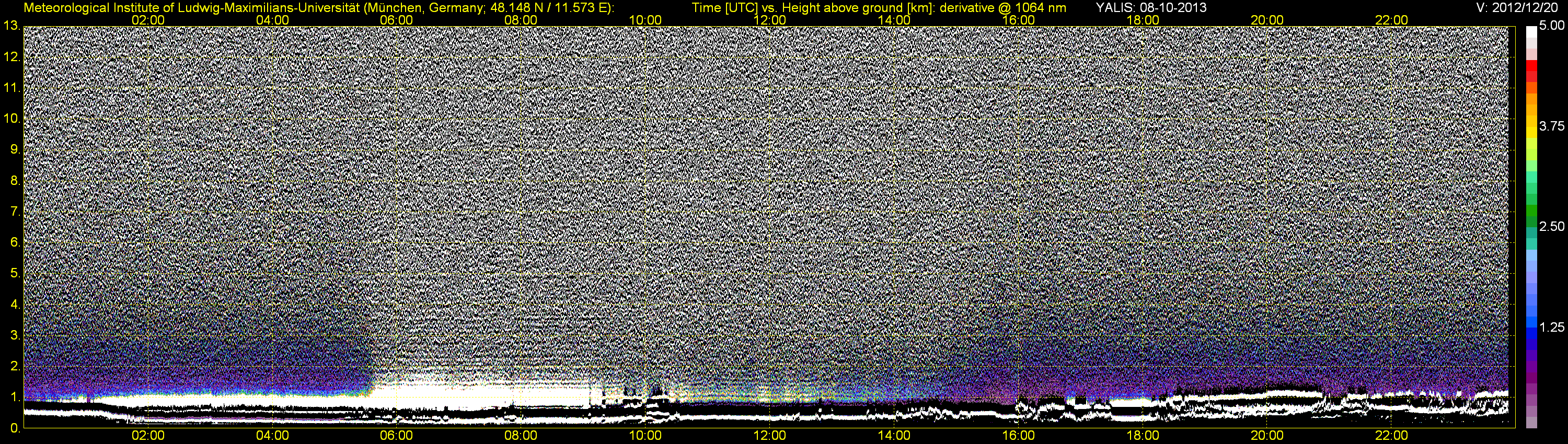
Task: Click the height axis label 1
Action: coord(15,398)
